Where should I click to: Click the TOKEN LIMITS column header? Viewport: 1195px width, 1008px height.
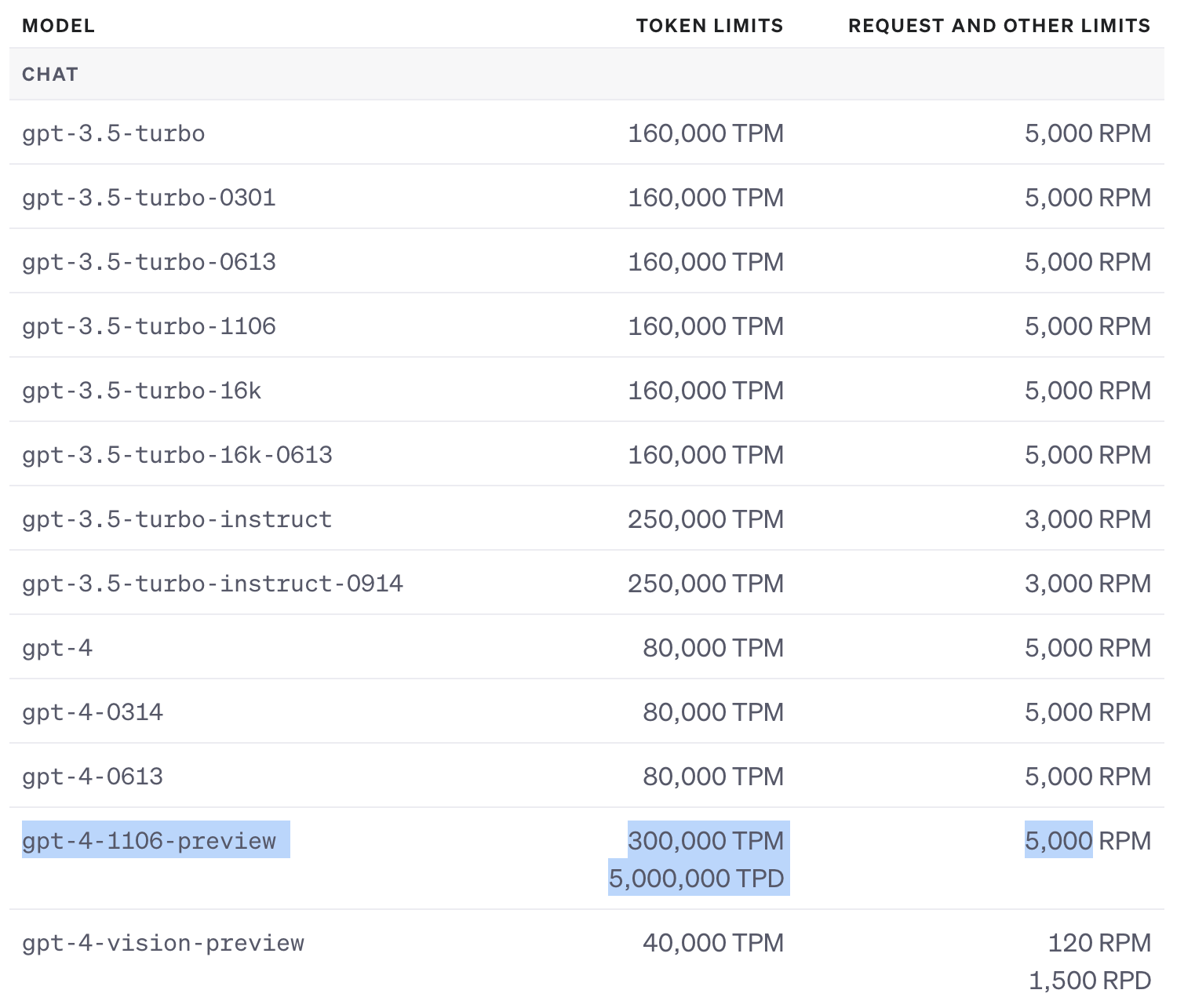pyautogui.click(x=709, y=26)
